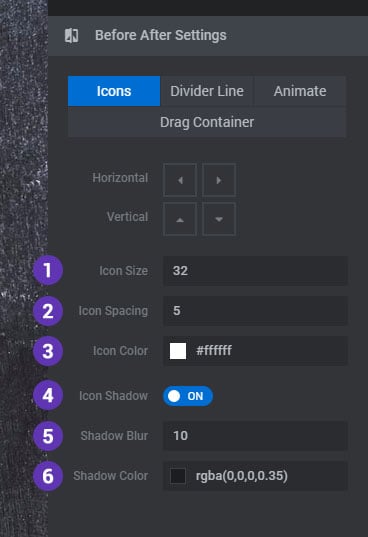The image size is (368, 537).
Task: Switch to the Drag Container tab
Action: (207, 122)
